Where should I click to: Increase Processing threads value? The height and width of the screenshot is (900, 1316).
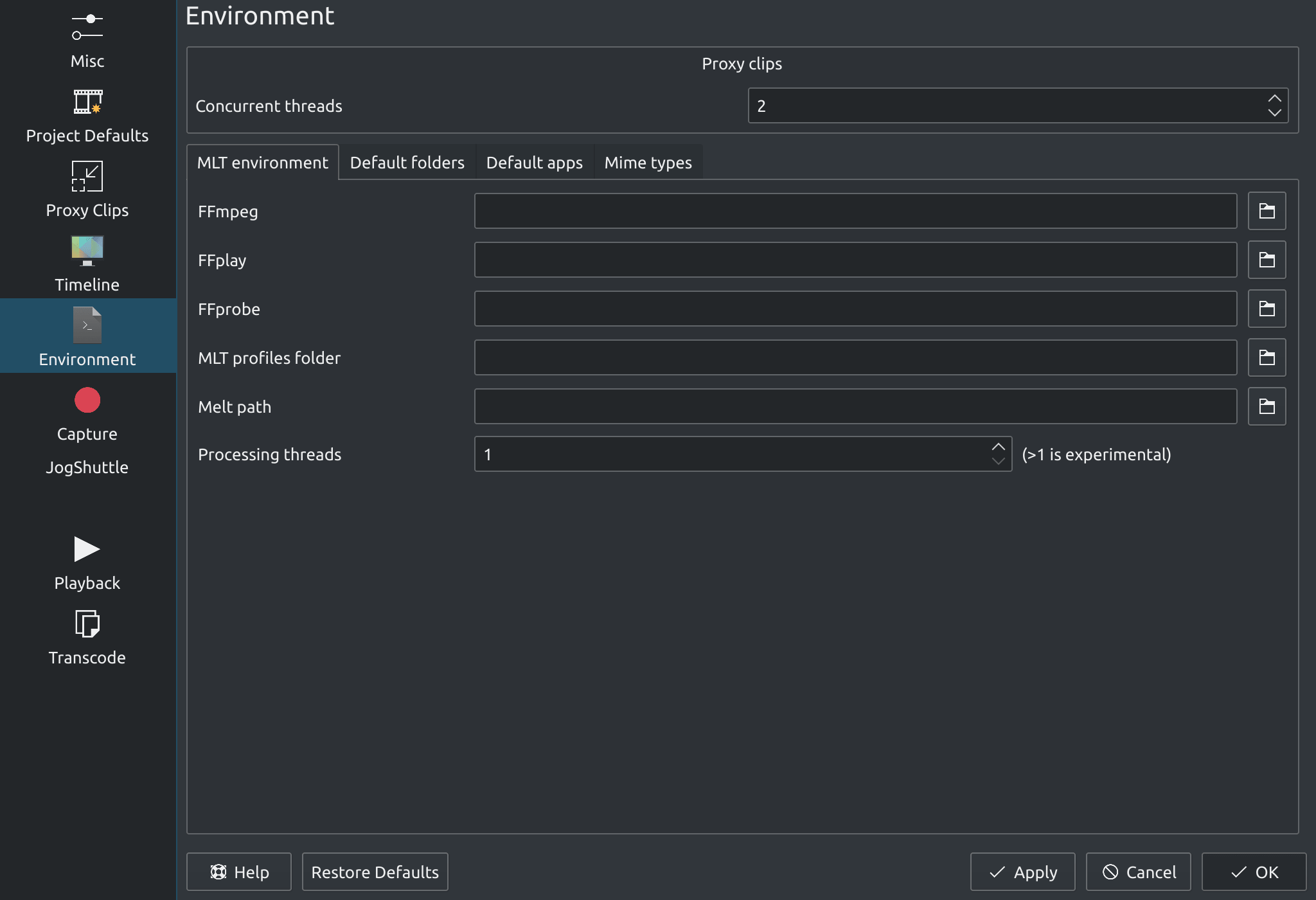point(998,447)
